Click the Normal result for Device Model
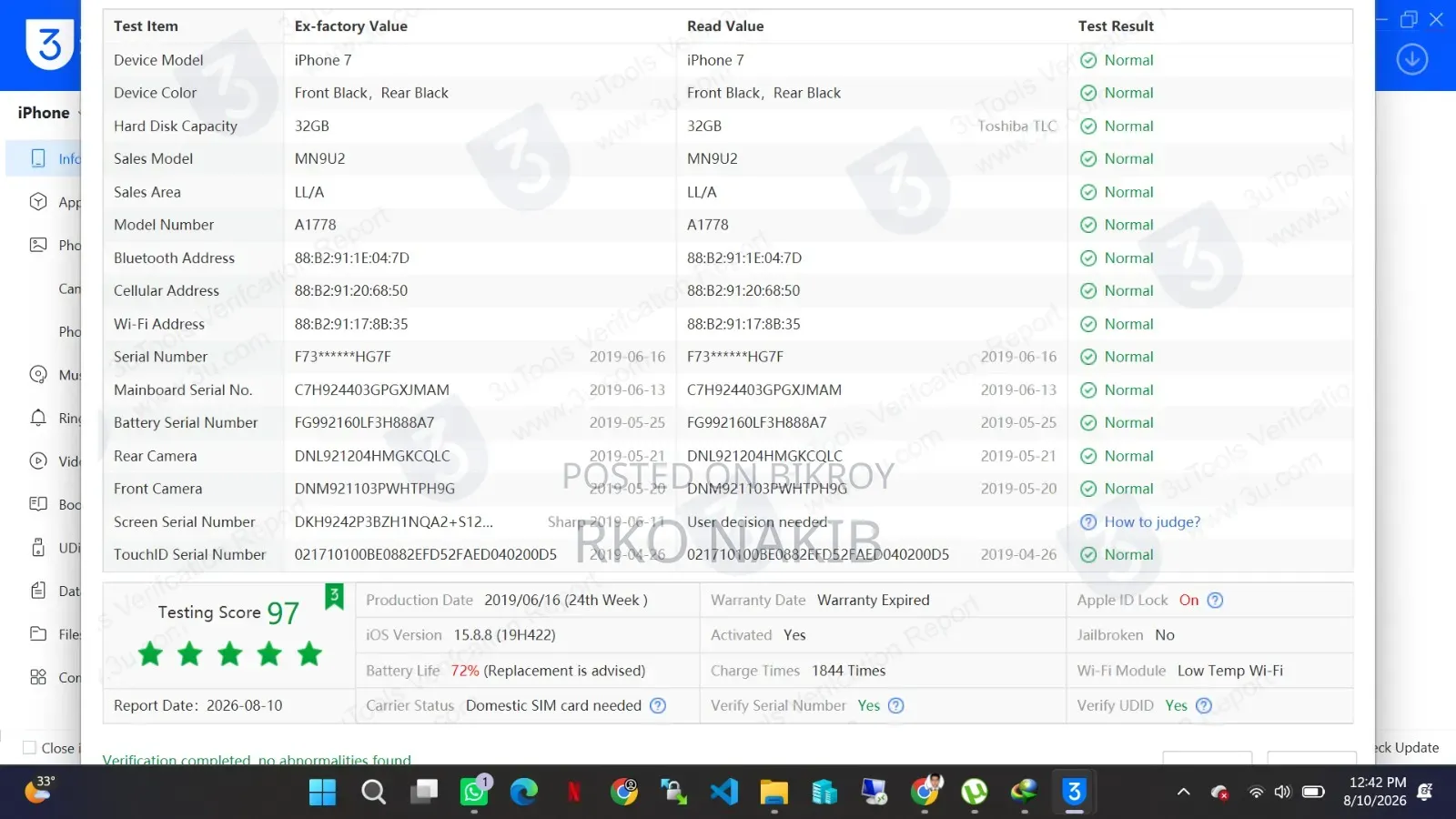The width and height of the screenshot is (1456, 819). click(x=1128, y=60)
